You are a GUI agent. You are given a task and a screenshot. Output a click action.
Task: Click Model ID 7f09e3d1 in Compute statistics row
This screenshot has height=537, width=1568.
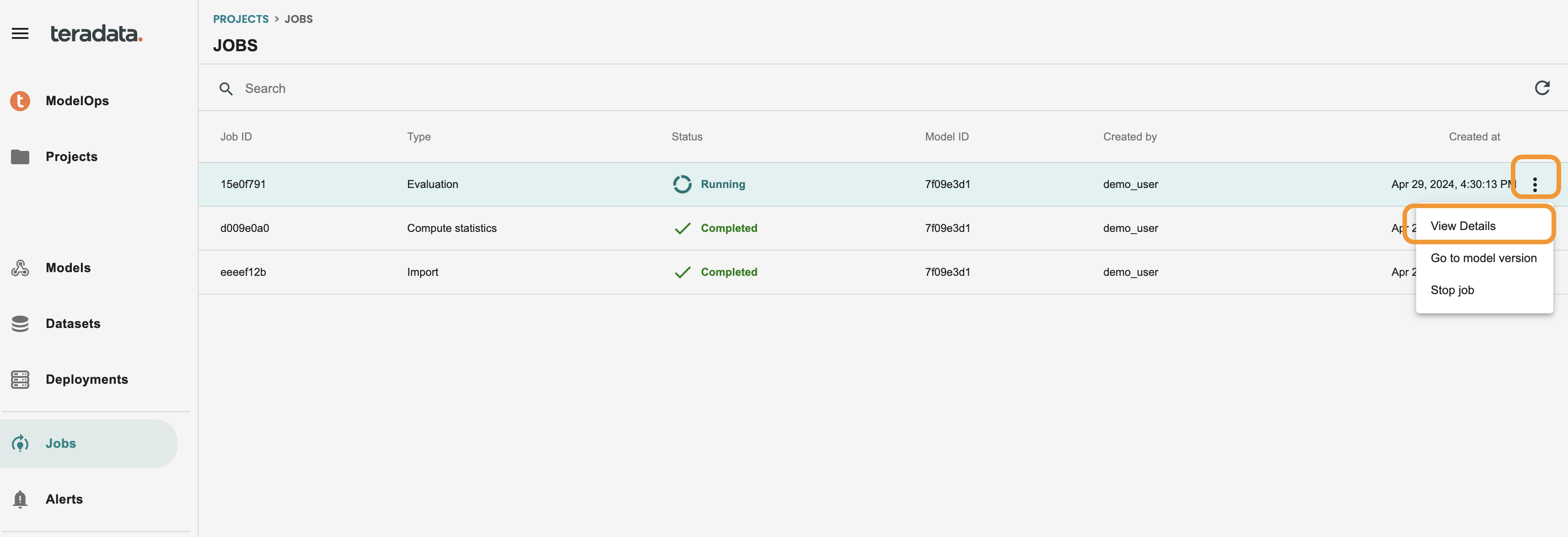click(947, 228)
